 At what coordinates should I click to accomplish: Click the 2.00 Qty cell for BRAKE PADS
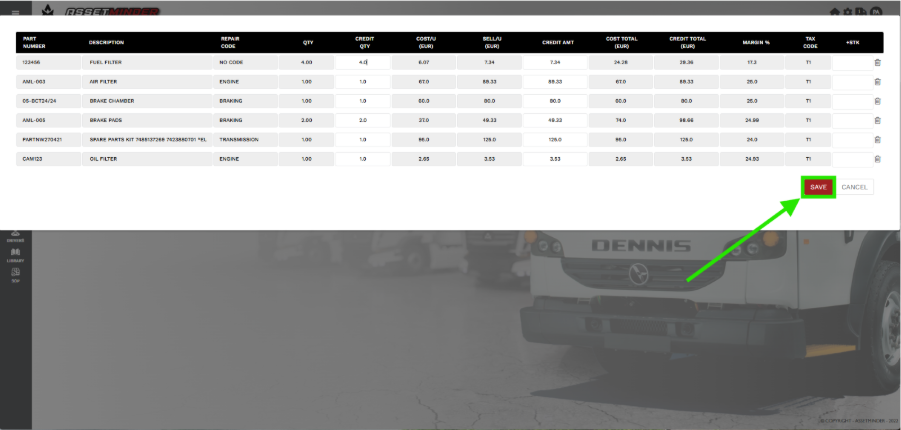coord(306,120)
